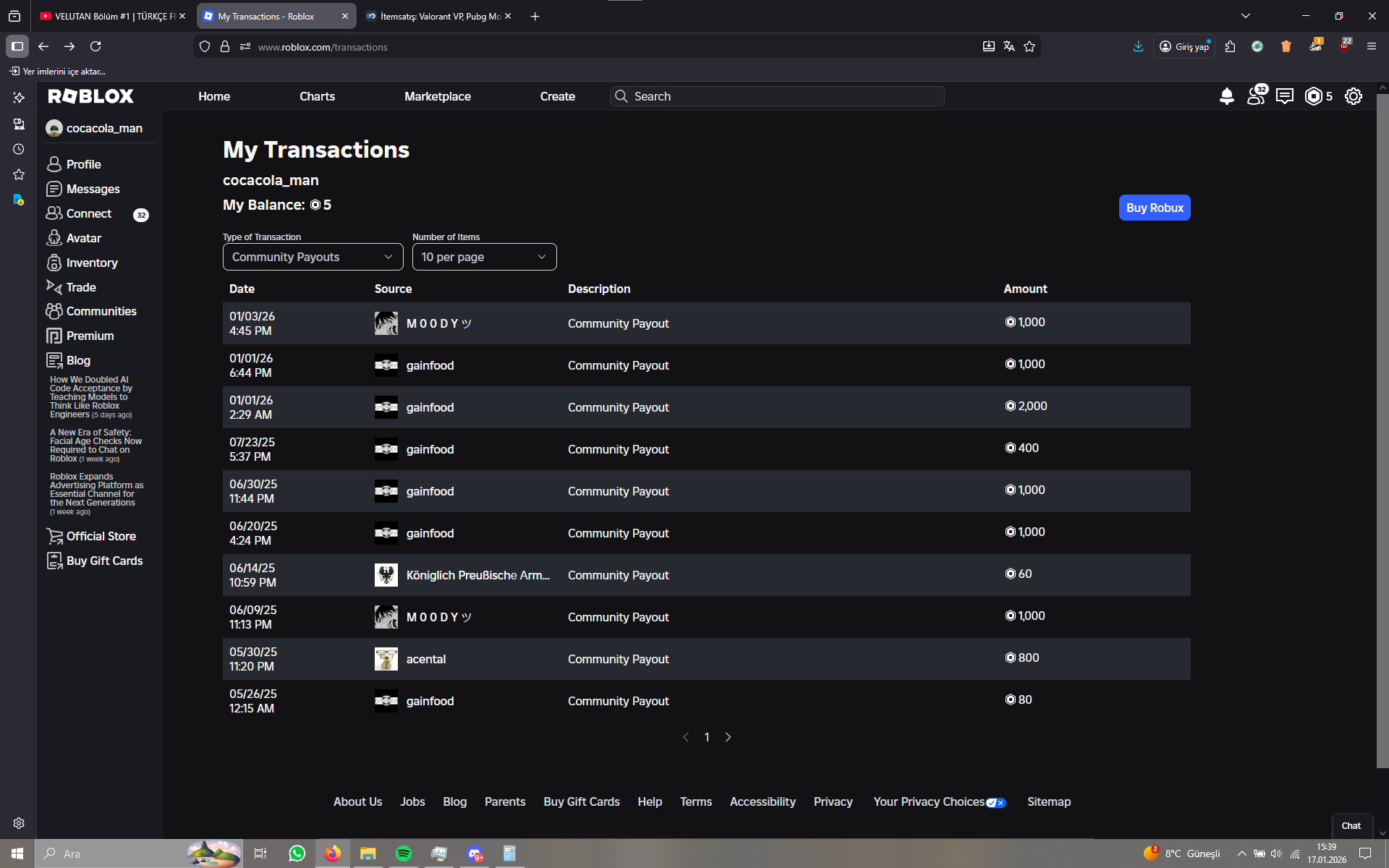The width and height of the screenshot is (1389, 868).
Task: Click the Windows taskbar search box
Action: click(139, 854)
